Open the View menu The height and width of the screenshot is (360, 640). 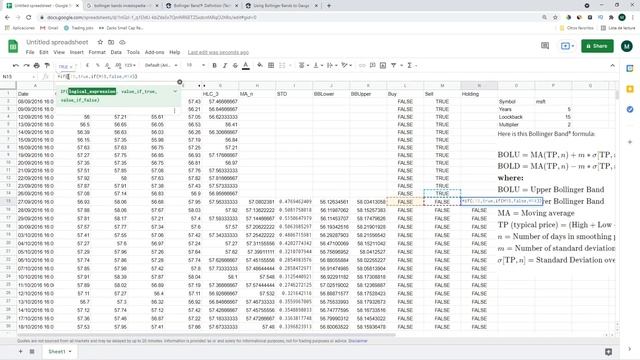(x=59, y=52)
